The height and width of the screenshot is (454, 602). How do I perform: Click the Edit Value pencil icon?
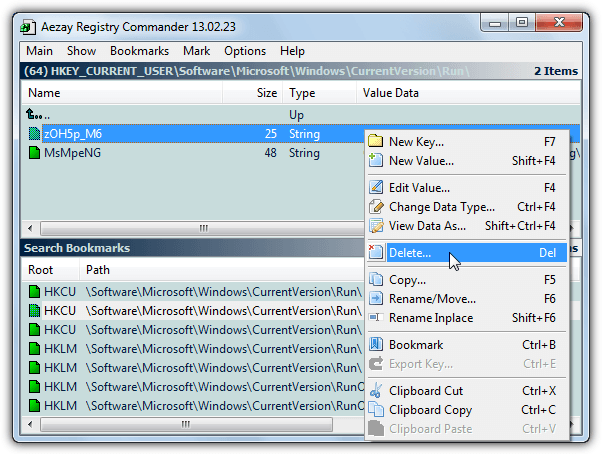click(x=375, y=187)
